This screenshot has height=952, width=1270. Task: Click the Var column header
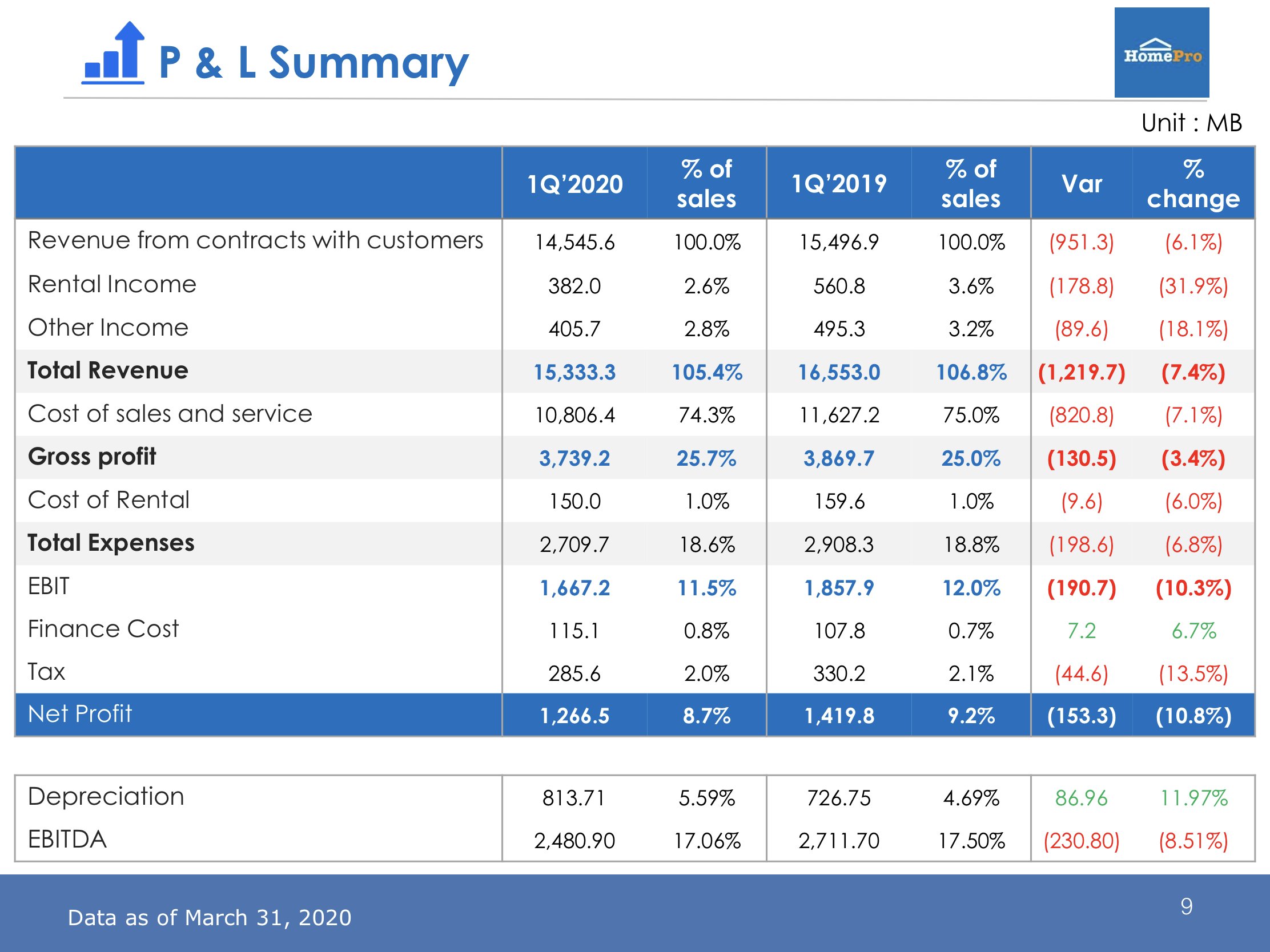pos(1082,184)
